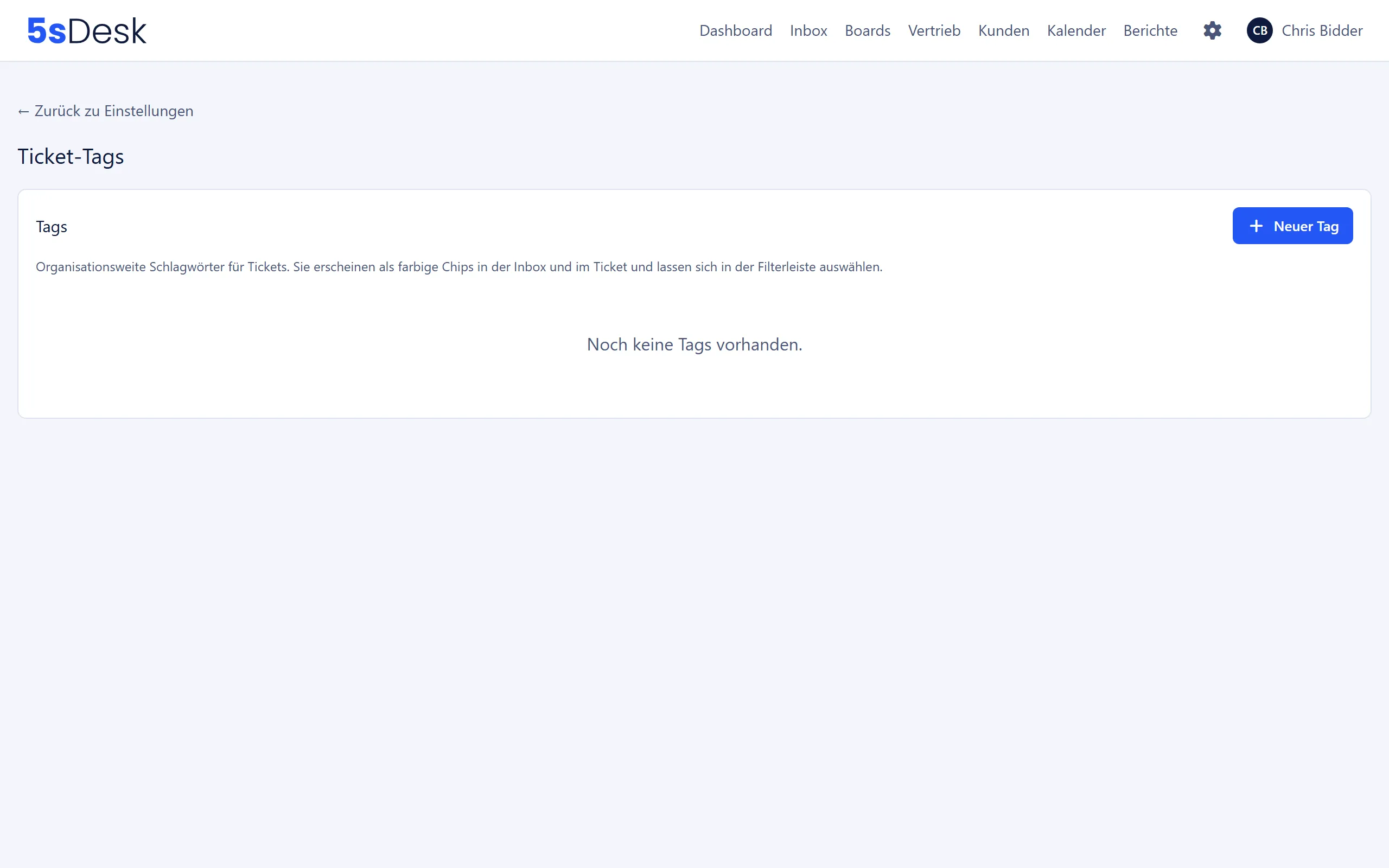The width and height of the screenshot is (1389, 868).
Task: Click the Ticket-Tags page heading
Action: click(71, 156)
